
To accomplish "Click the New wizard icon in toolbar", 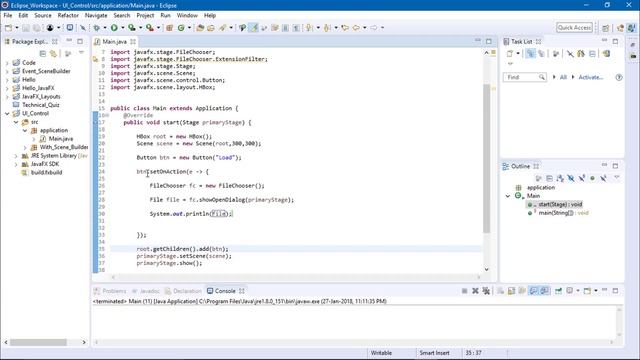I will tap(9, 28).
